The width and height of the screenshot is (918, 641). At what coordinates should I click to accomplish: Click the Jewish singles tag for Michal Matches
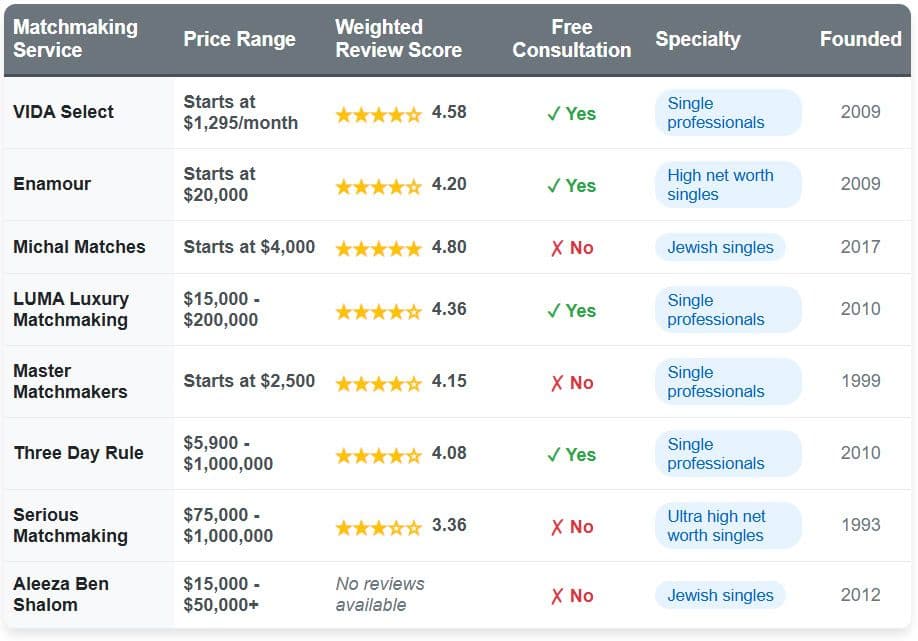tap(720, 247)
